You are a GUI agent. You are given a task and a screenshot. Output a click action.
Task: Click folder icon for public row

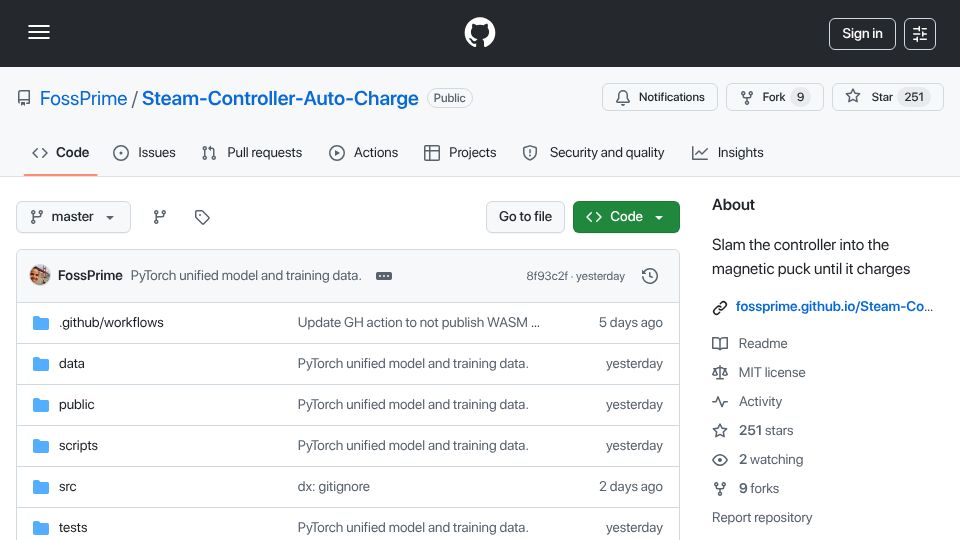click(x=41, y=405)
